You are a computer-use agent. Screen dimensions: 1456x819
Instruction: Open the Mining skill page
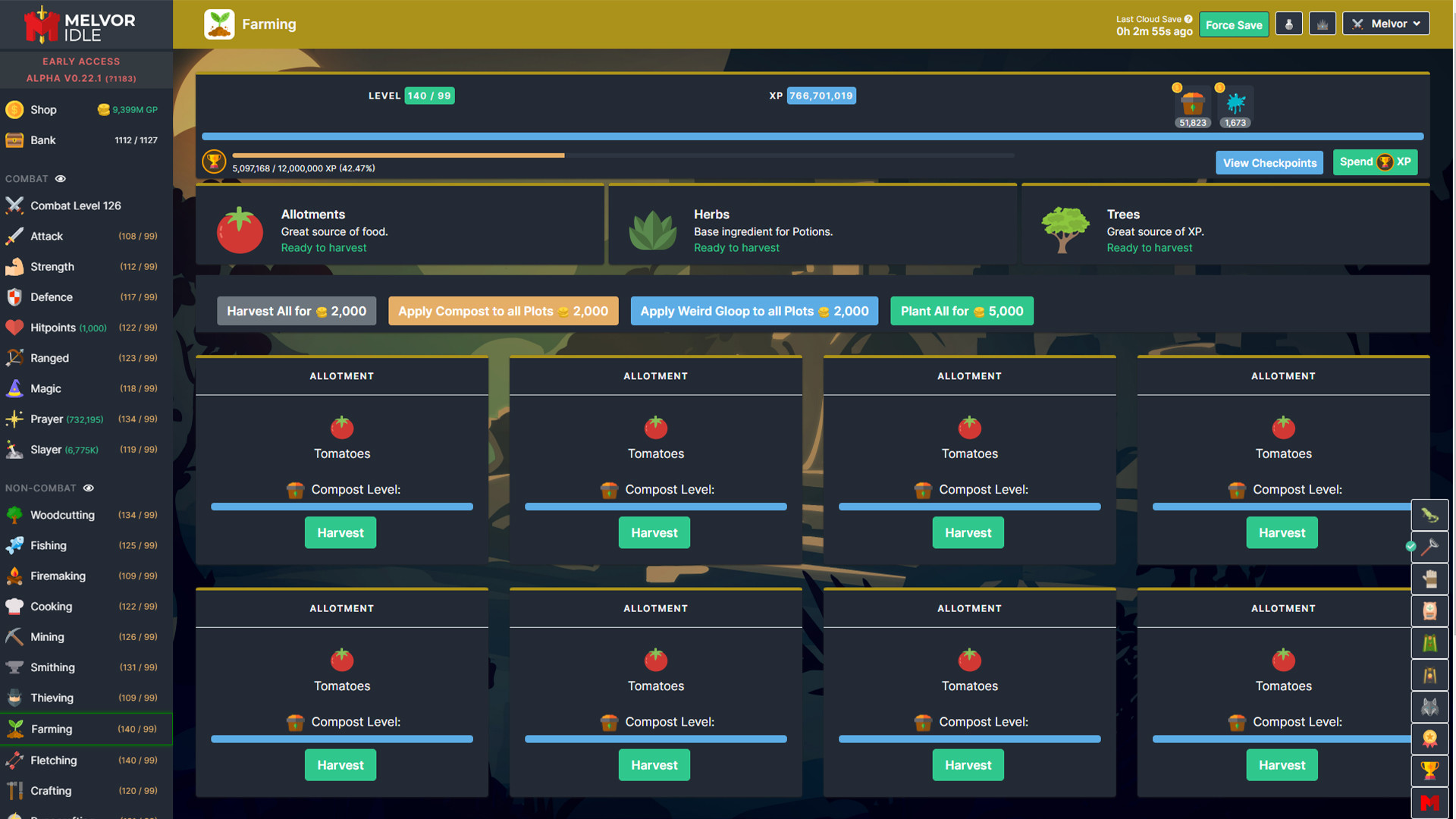tap(45, 637)
